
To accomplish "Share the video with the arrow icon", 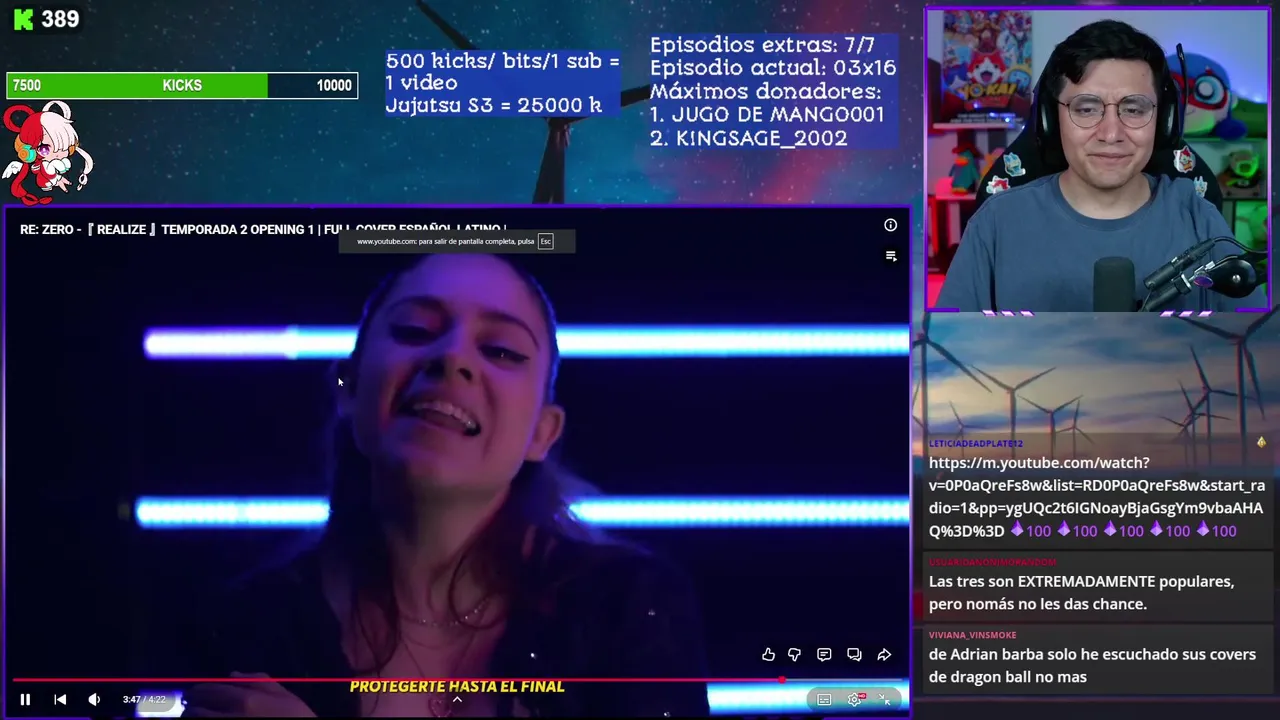I will [884, 654].
